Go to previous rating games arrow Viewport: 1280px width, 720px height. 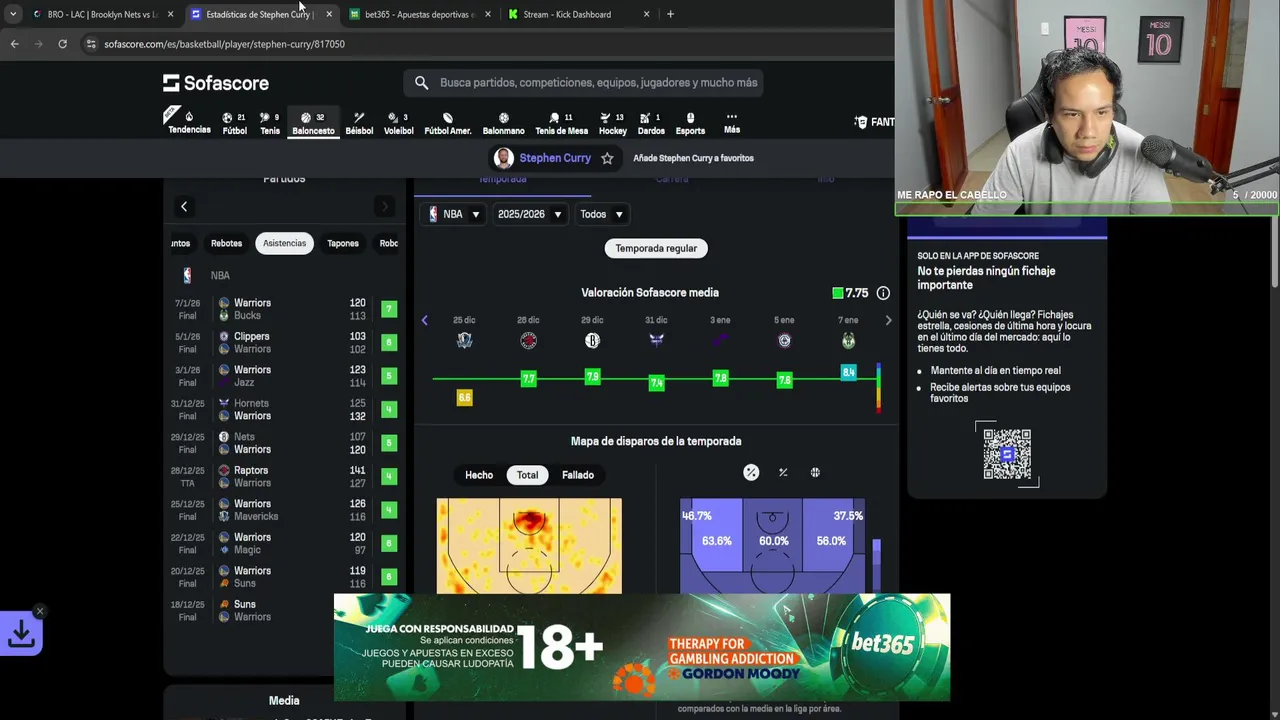(424, 320)
